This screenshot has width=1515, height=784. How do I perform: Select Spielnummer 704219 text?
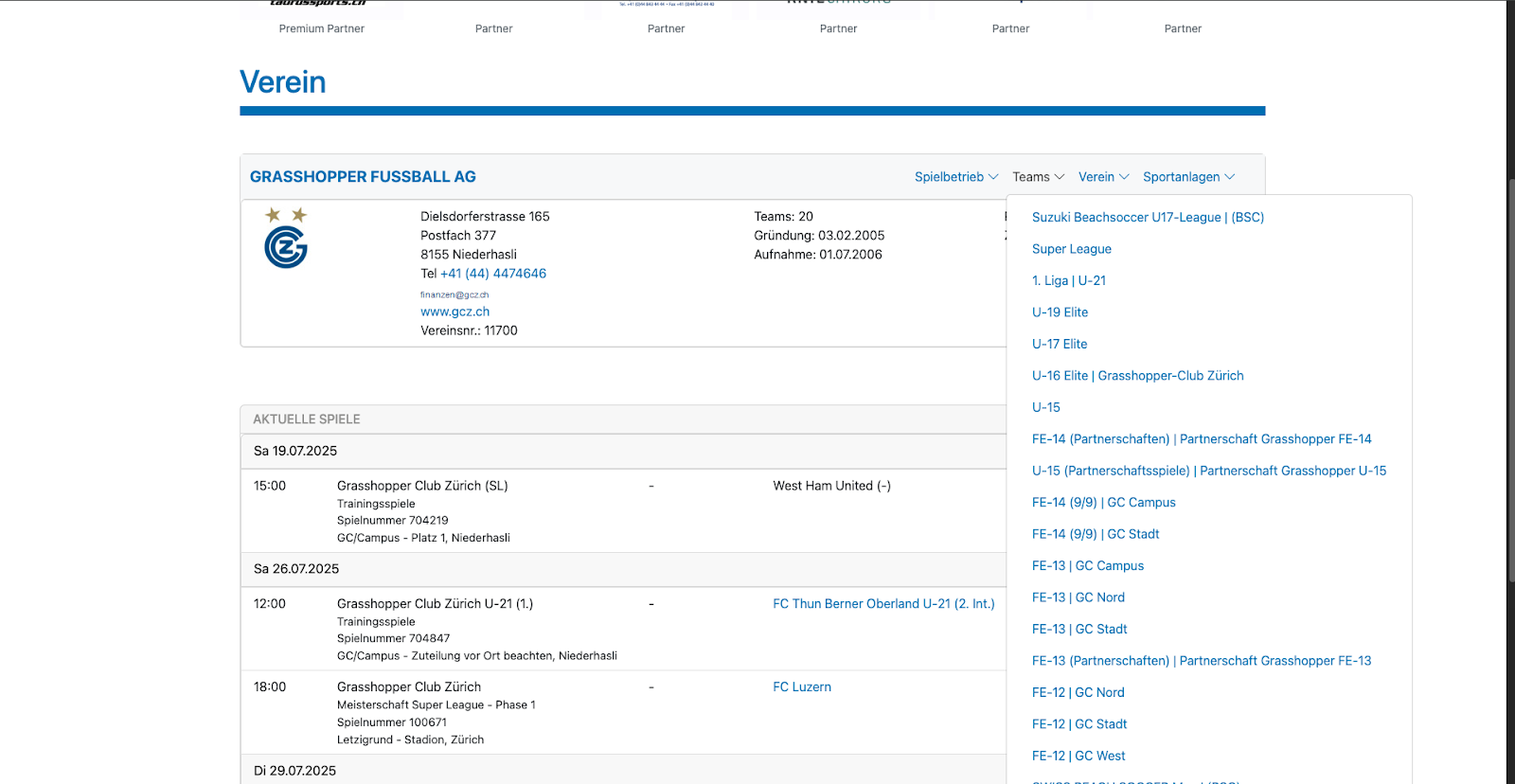click(393, 521)
